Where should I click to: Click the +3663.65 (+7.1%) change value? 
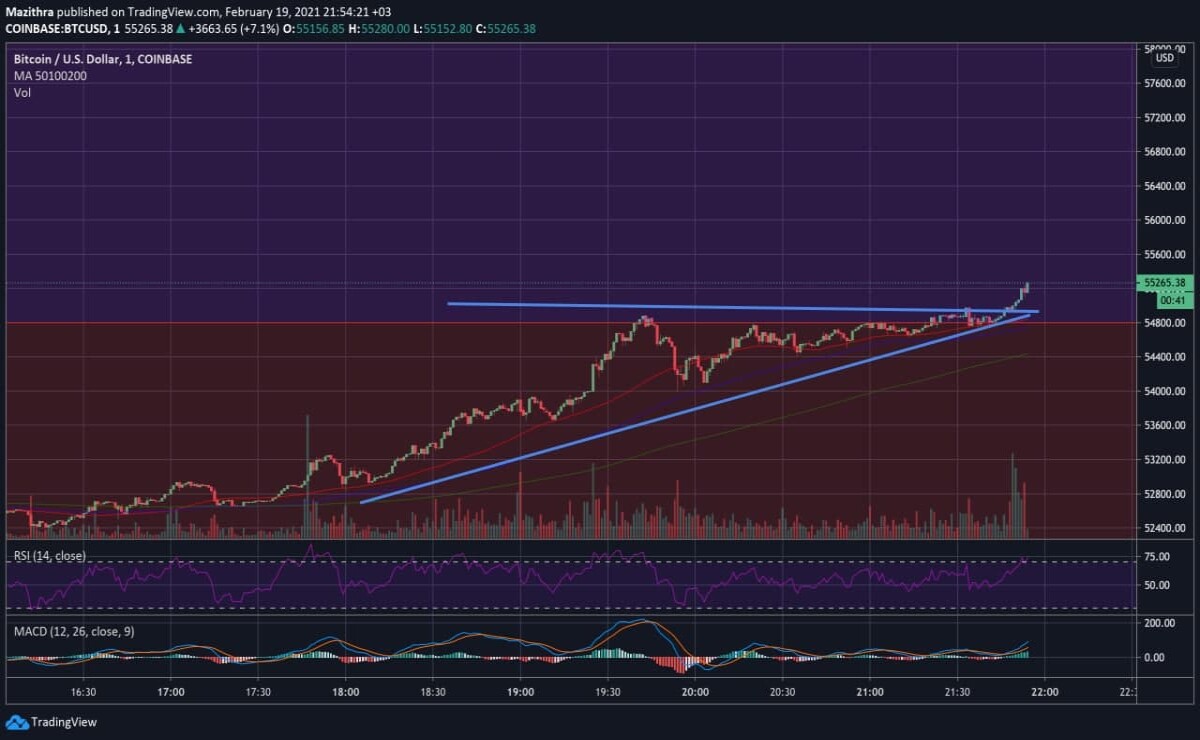point(237,28)
